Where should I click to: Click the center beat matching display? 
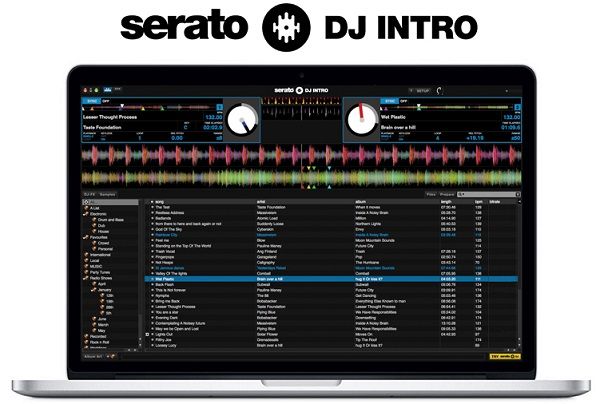301,109
